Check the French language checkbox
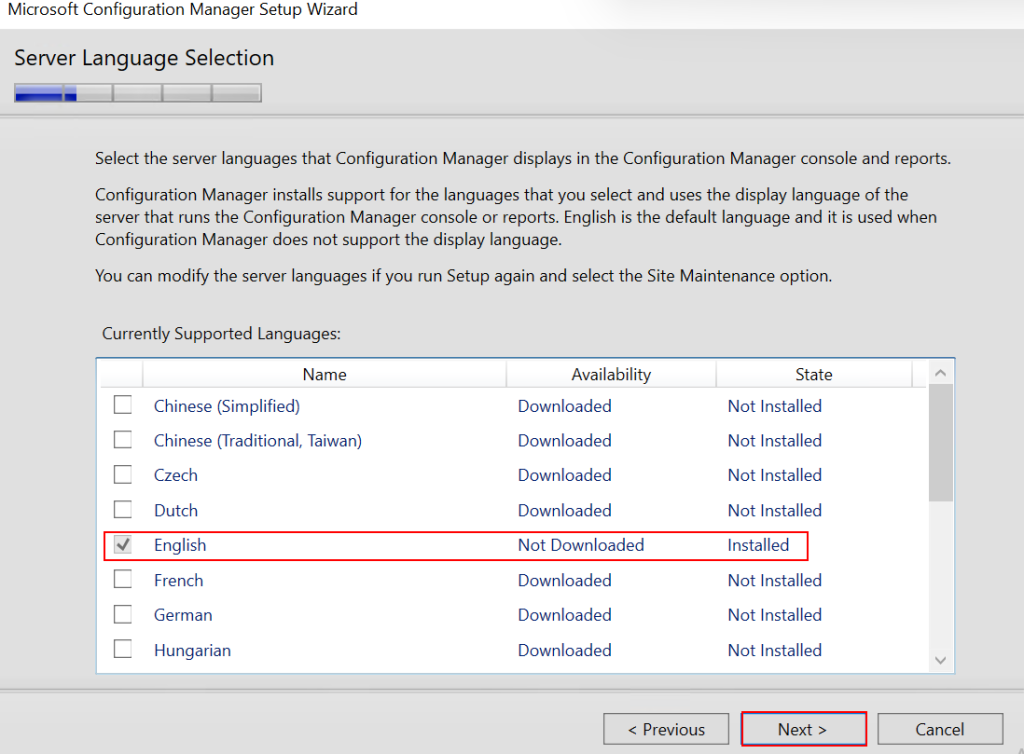 pos(122,580)
